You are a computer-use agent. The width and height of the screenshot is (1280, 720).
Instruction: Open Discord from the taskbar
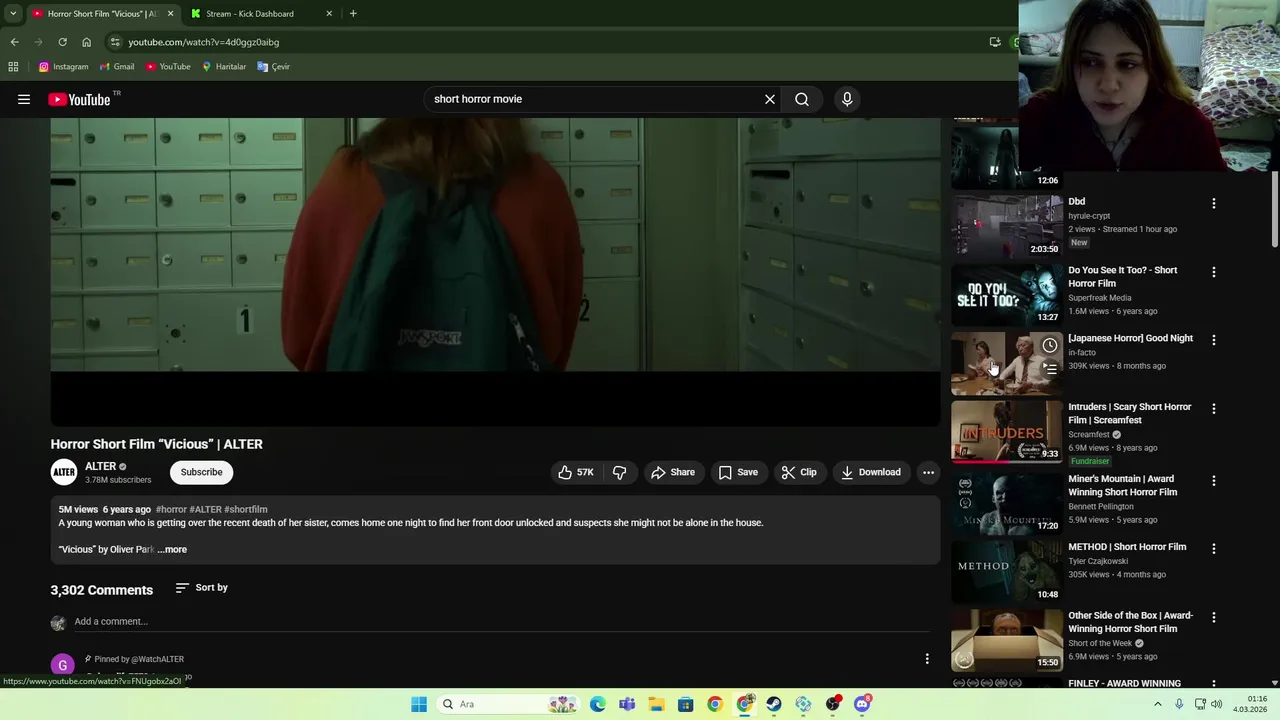(x=863, y=704)
